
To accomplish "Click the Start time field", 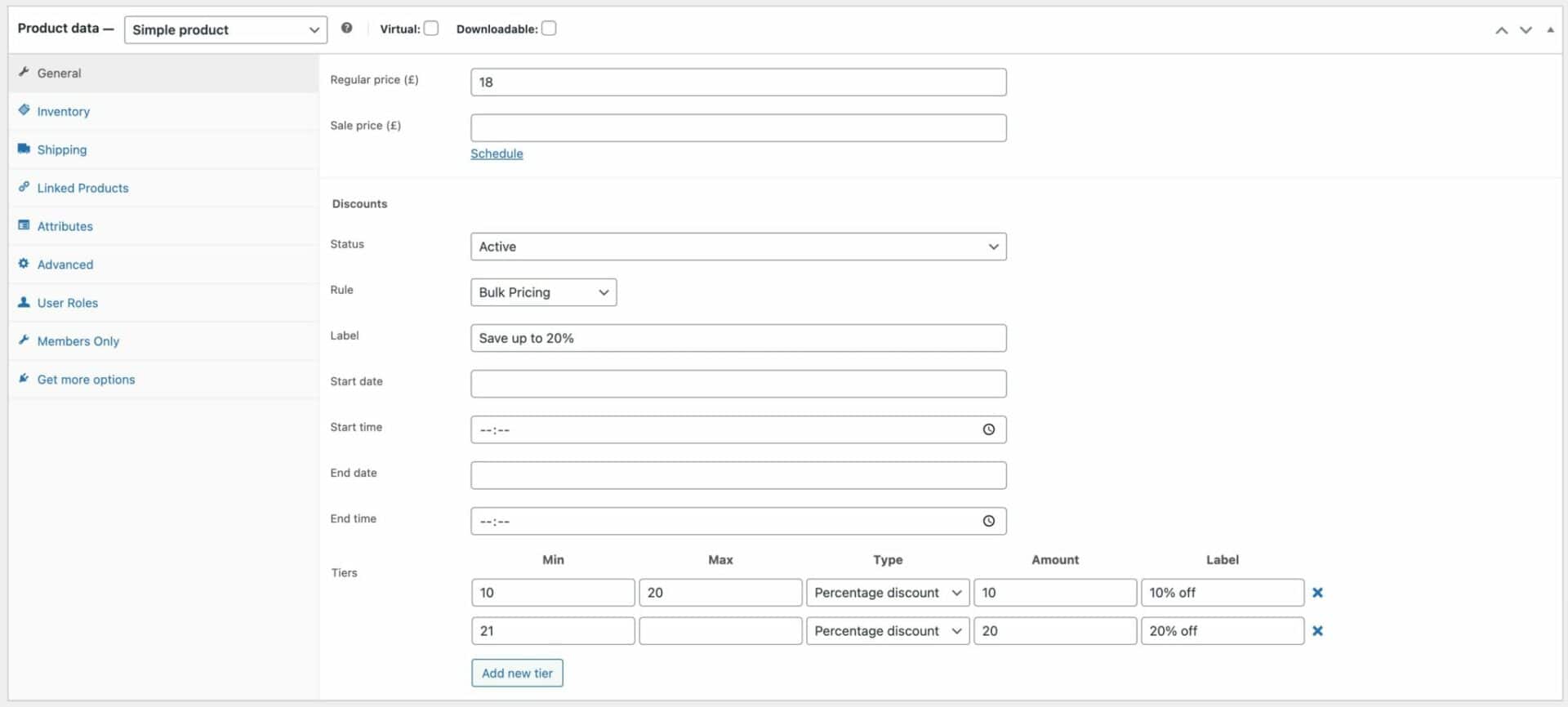I will pyautogui.click(x=738, y=429).
